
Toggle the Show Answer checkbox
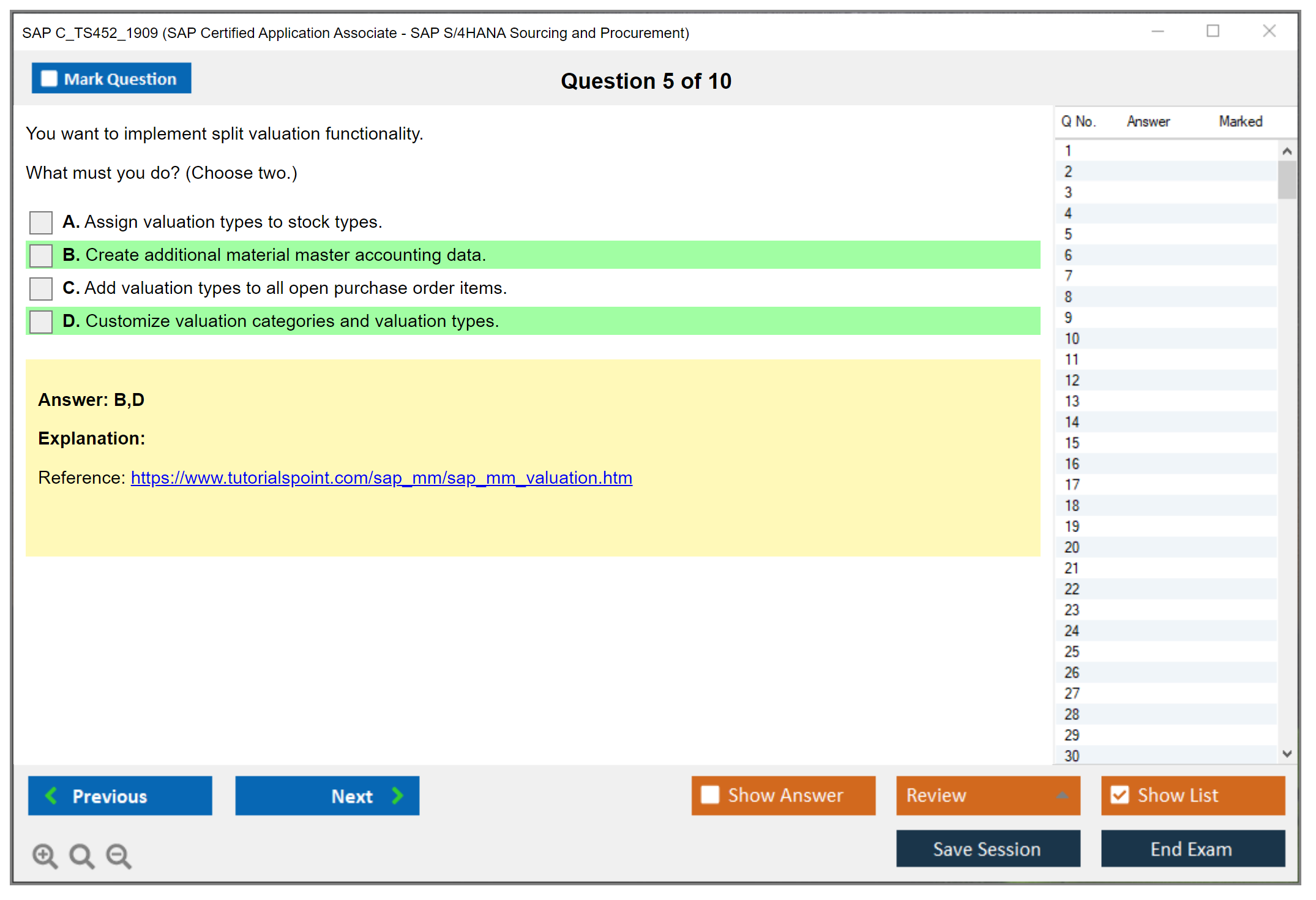coord(710,795)
